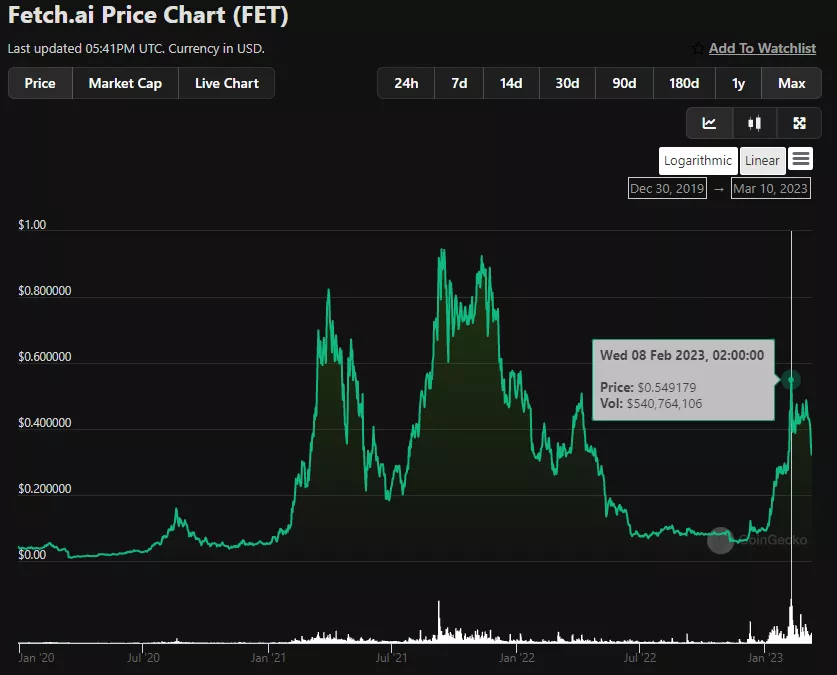
Task: Enable Linear scale
Action: coord(762,161)
